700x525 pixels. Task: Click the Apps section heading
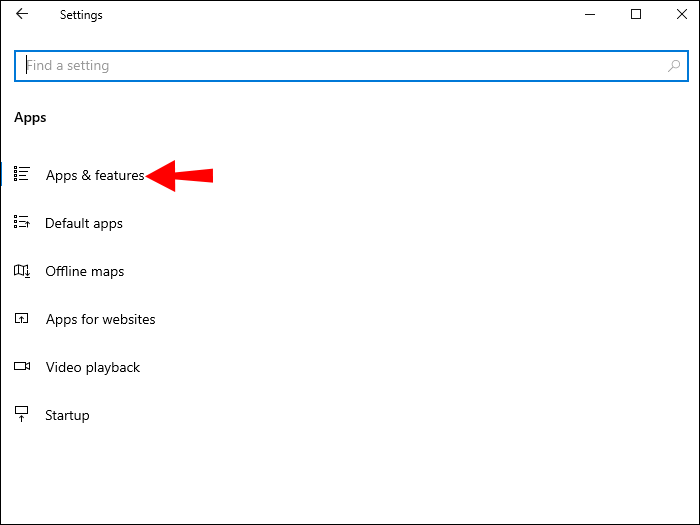[31, 117]
